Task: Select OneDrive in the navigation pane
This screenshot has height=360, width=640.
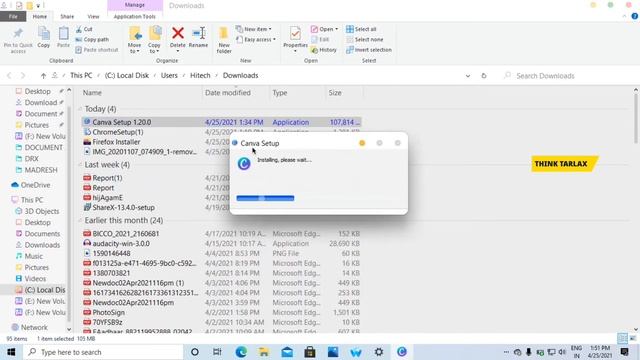Action: coord(31,185)
